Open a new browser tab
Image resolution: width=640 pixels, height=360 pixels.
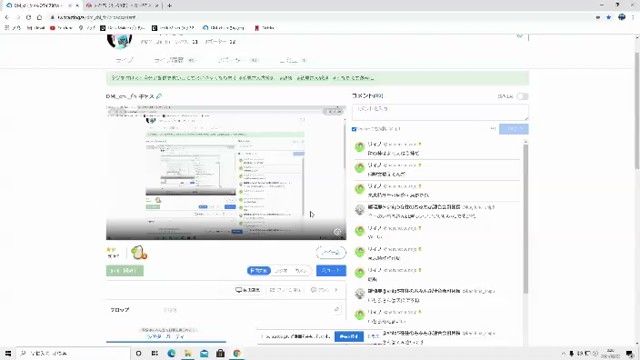coord(169,5)
